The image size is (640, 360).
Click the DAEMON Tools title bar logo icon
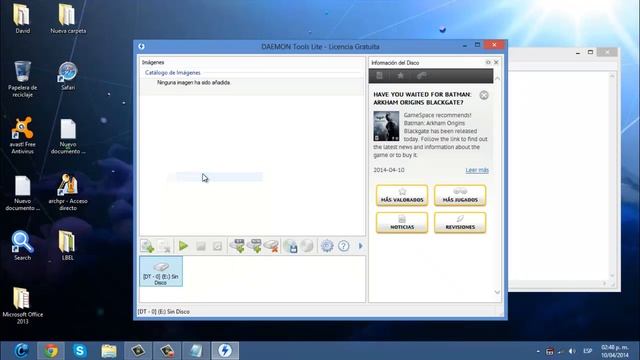(x=141, y=47)
